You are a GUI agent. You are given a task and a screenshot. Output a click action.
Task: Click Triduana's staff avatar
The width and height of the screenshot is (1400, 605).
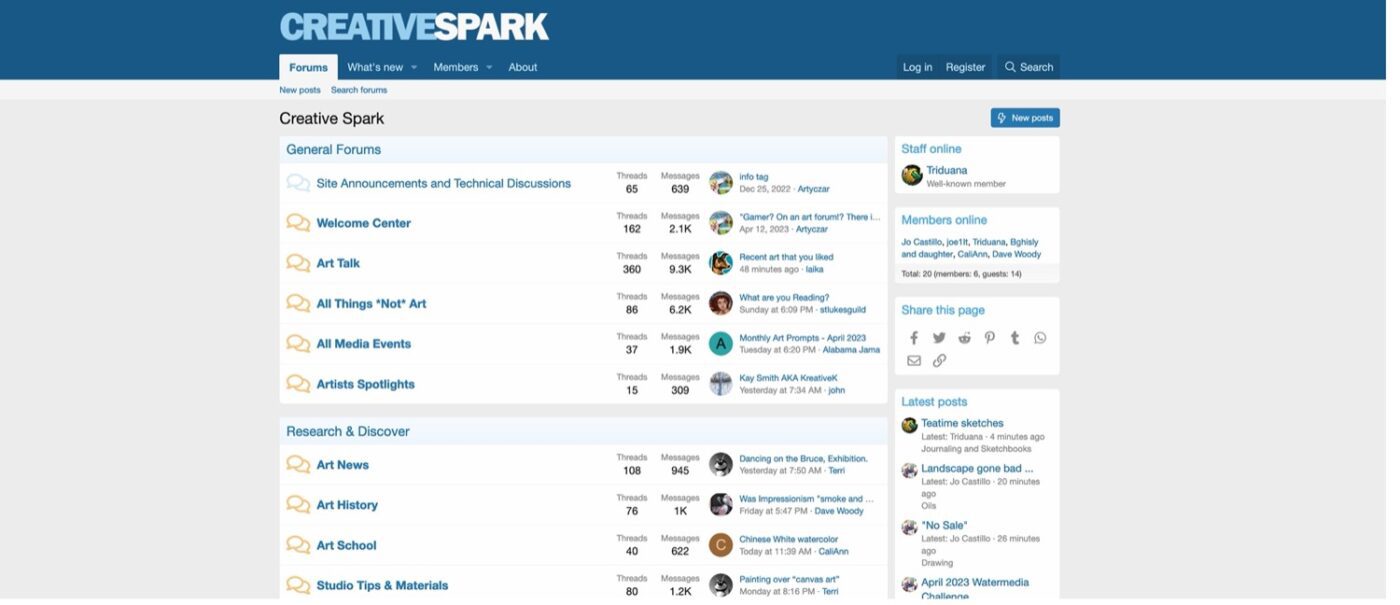911,175
